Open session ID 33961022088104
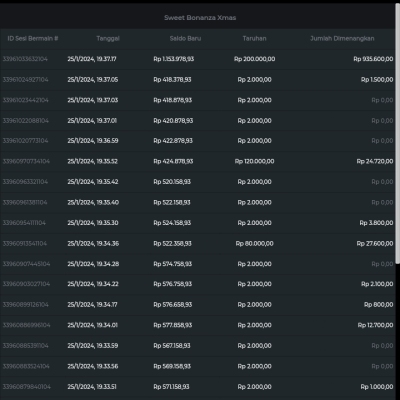The width and height of the screenshot is (400, 400). [x=25, y=121]
